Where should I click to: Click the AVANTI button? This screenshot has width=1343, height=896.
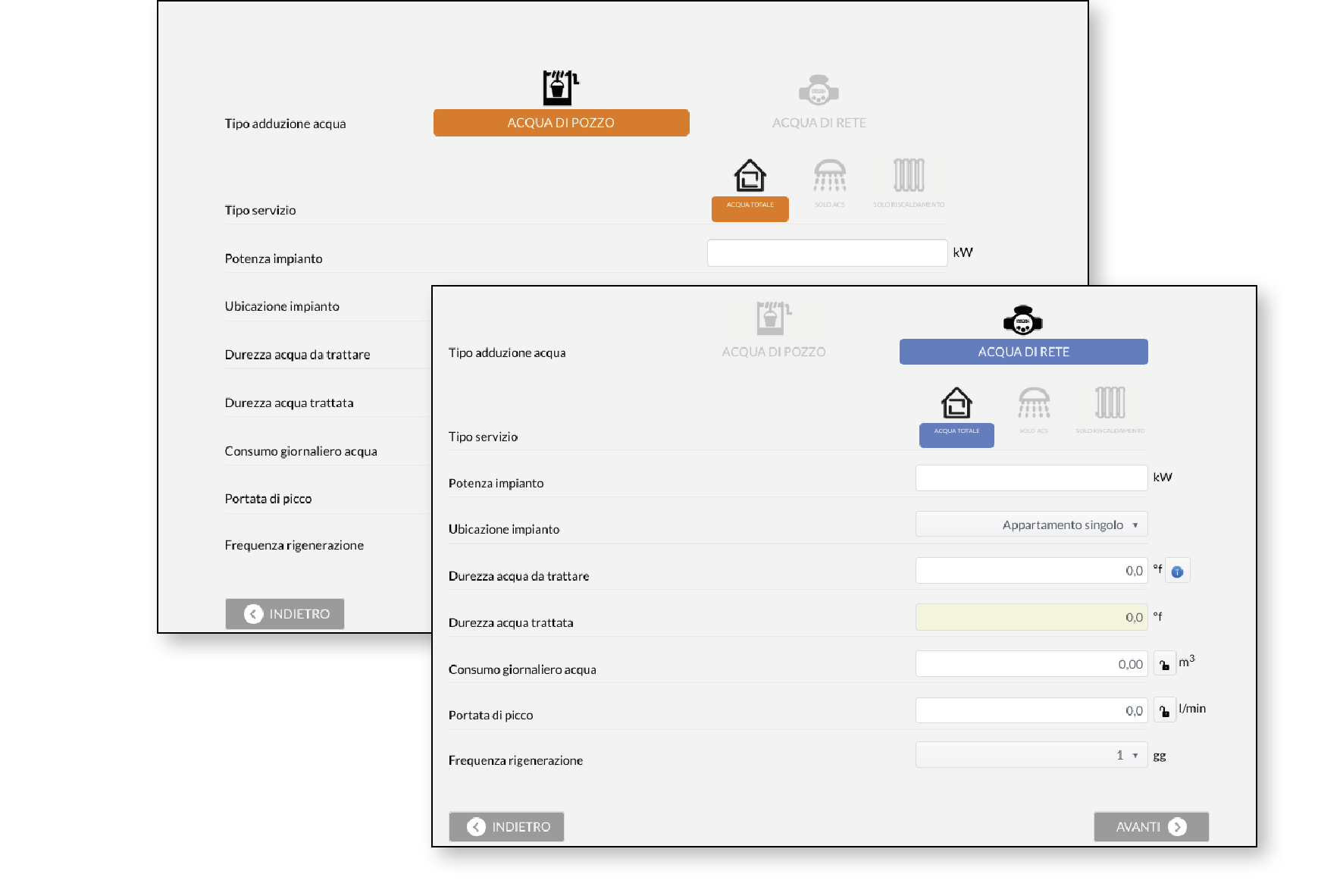(x=1151, y=827)
